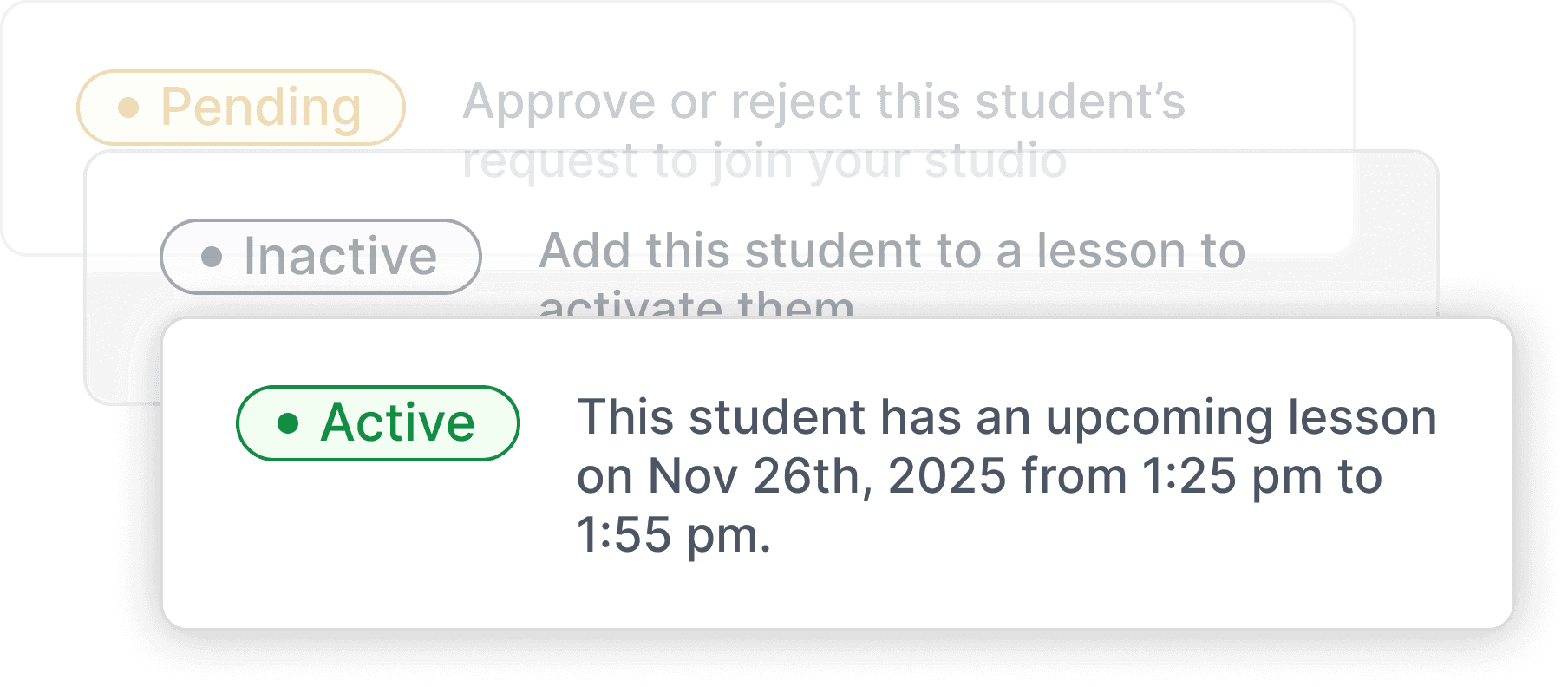Select the Inactive status badge

coord(321,257)
